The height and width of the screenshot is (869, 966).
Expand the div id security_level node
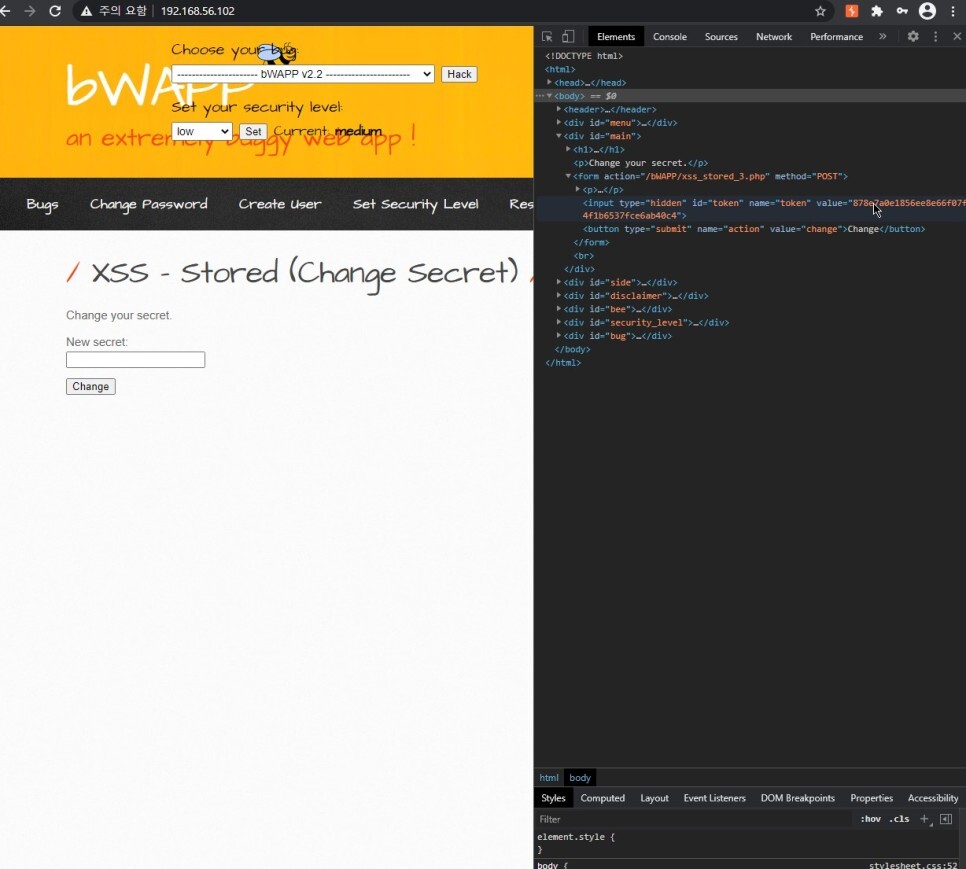559,322
